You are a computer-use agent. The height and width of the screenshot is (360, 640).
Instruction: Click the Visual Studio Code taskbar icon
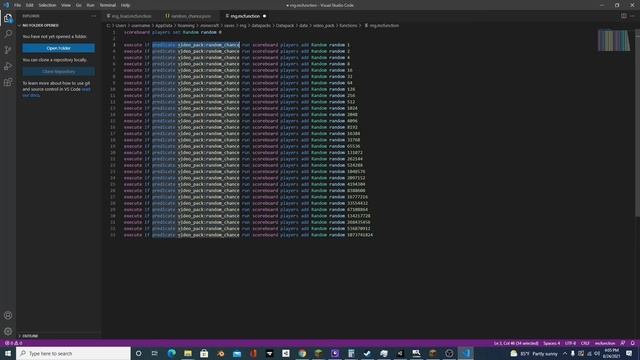click(466, 353)
